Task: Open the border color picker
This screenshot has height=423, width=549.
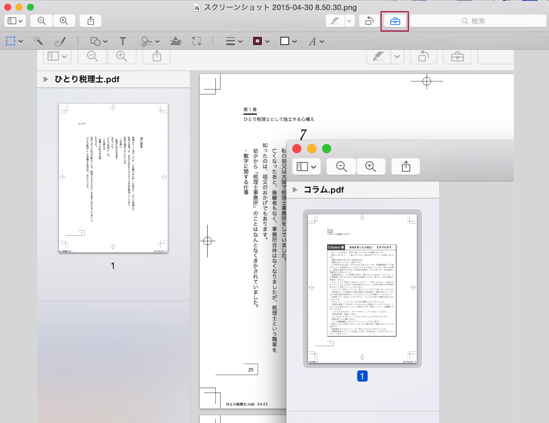Action: [261, 41]
